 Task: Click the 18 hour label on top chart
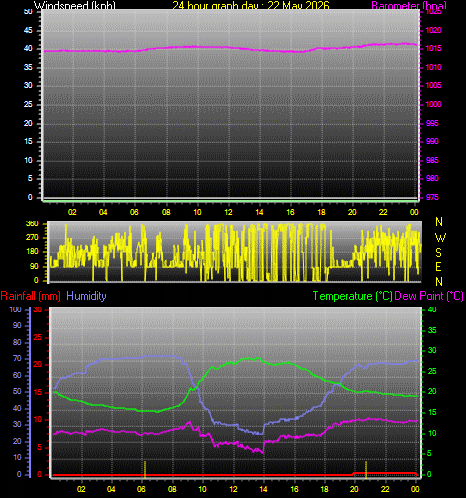click(x=321, y=212)
